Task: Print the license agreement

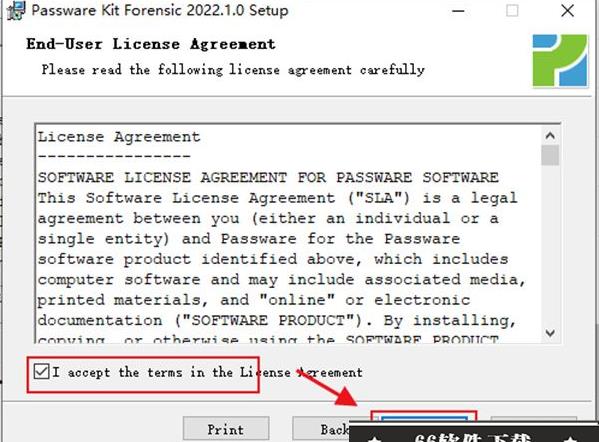Action: click(226, 429)
